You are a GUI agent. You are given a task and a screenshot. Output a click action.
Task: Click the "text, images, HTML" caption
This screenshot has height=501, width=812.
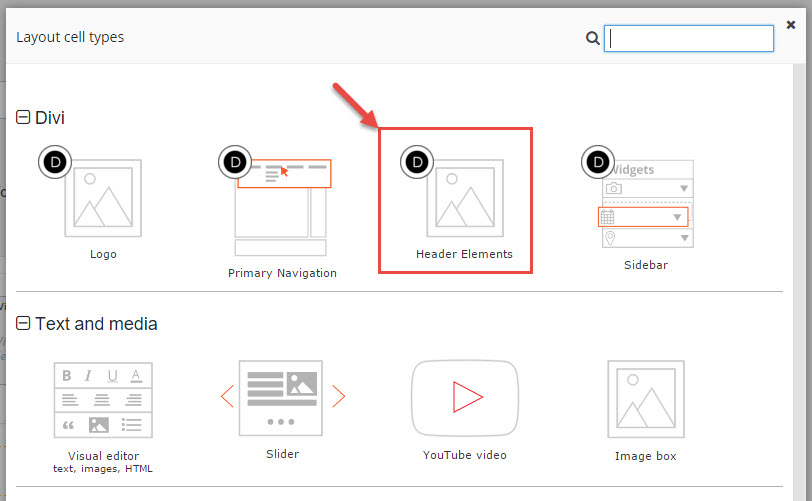point(103,469)
